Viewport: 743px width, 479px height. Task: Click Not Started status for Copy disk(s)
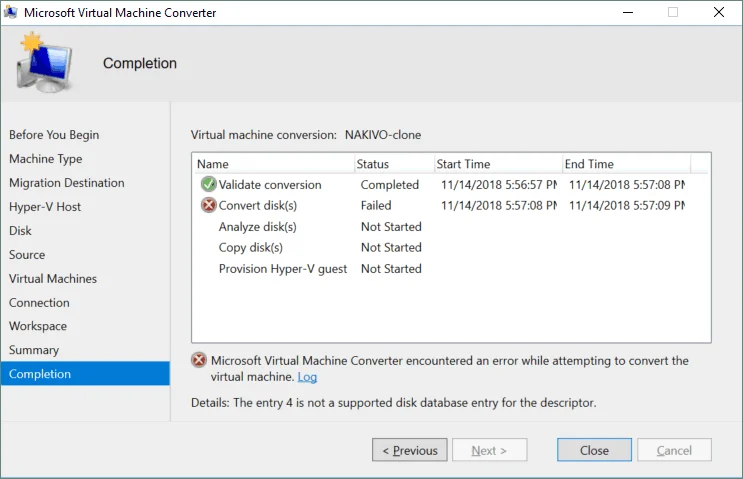[x=391, y=248]
